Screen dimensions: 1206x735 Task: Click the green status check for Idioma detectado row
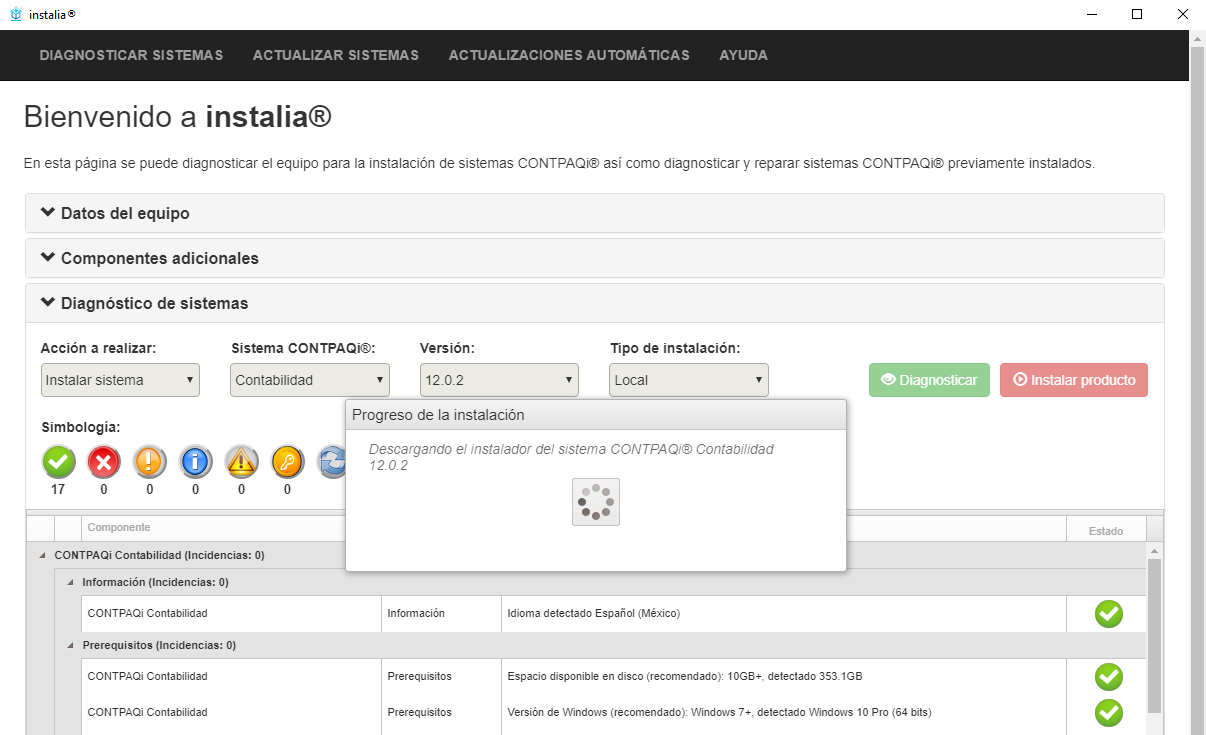(x=1108, y=614)
